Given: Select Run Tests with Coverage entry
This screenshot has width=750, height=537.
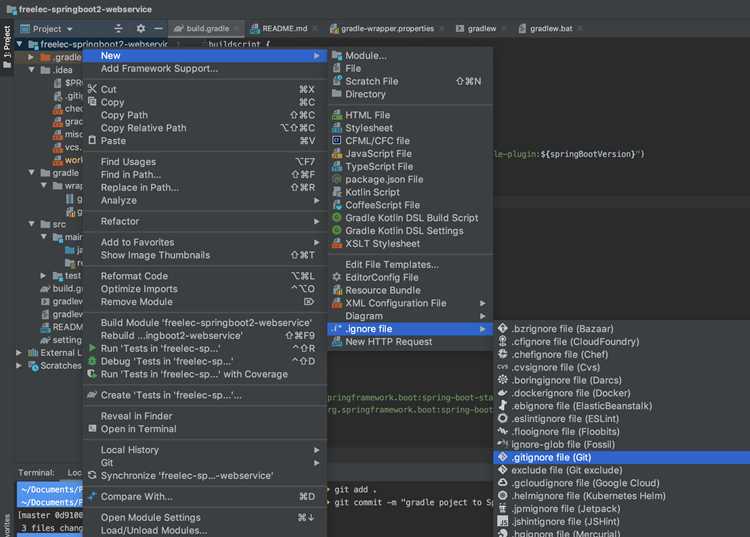Looking at the screenshot, I should pos(205,374).
